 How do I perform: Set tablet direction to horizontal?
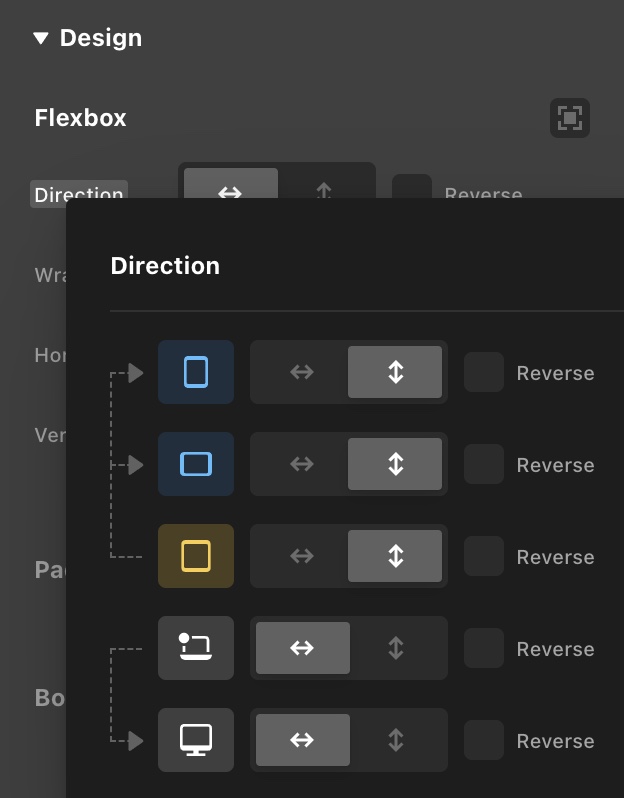coord(302,556)
